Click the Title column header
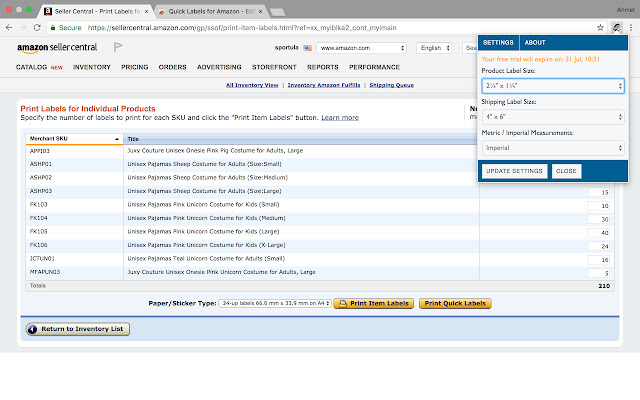 300,139
